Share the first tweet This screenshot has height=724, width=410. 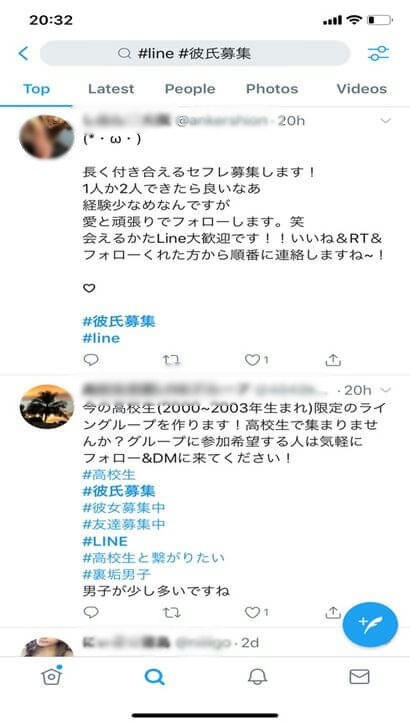(333, 360)
